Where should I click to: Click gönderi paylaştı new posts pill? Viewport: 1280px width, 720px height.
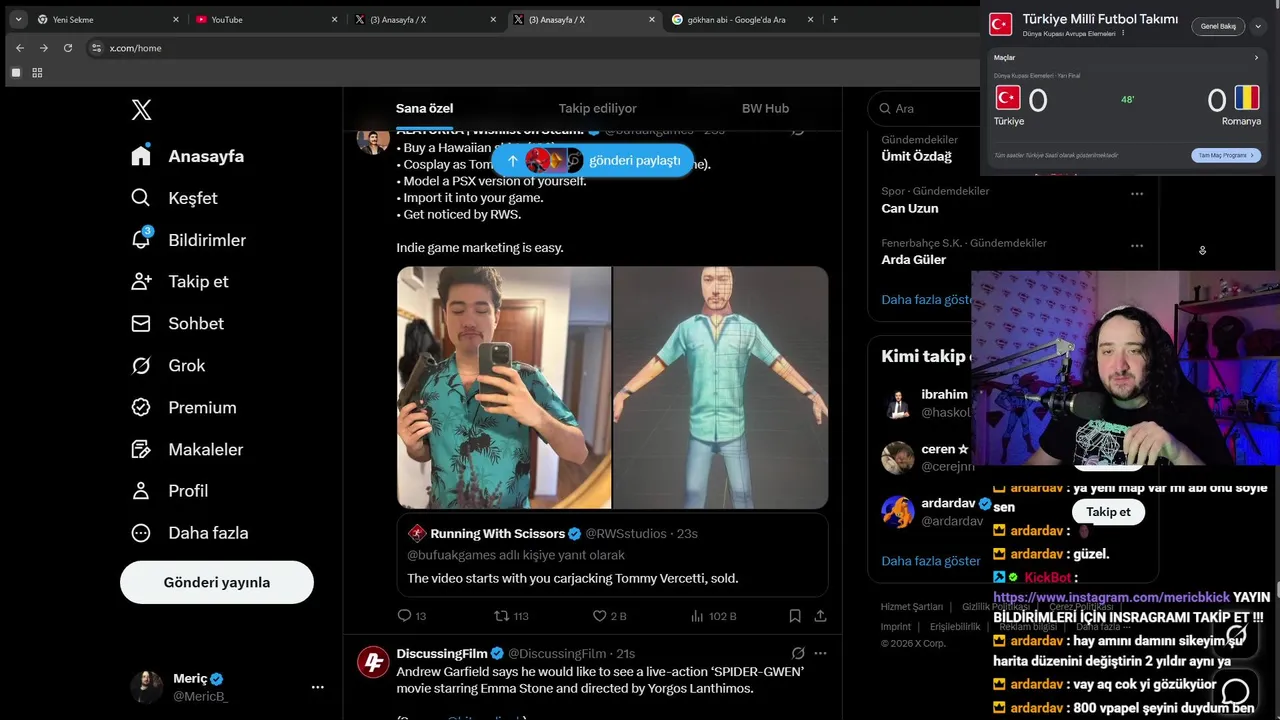point(592,160)
